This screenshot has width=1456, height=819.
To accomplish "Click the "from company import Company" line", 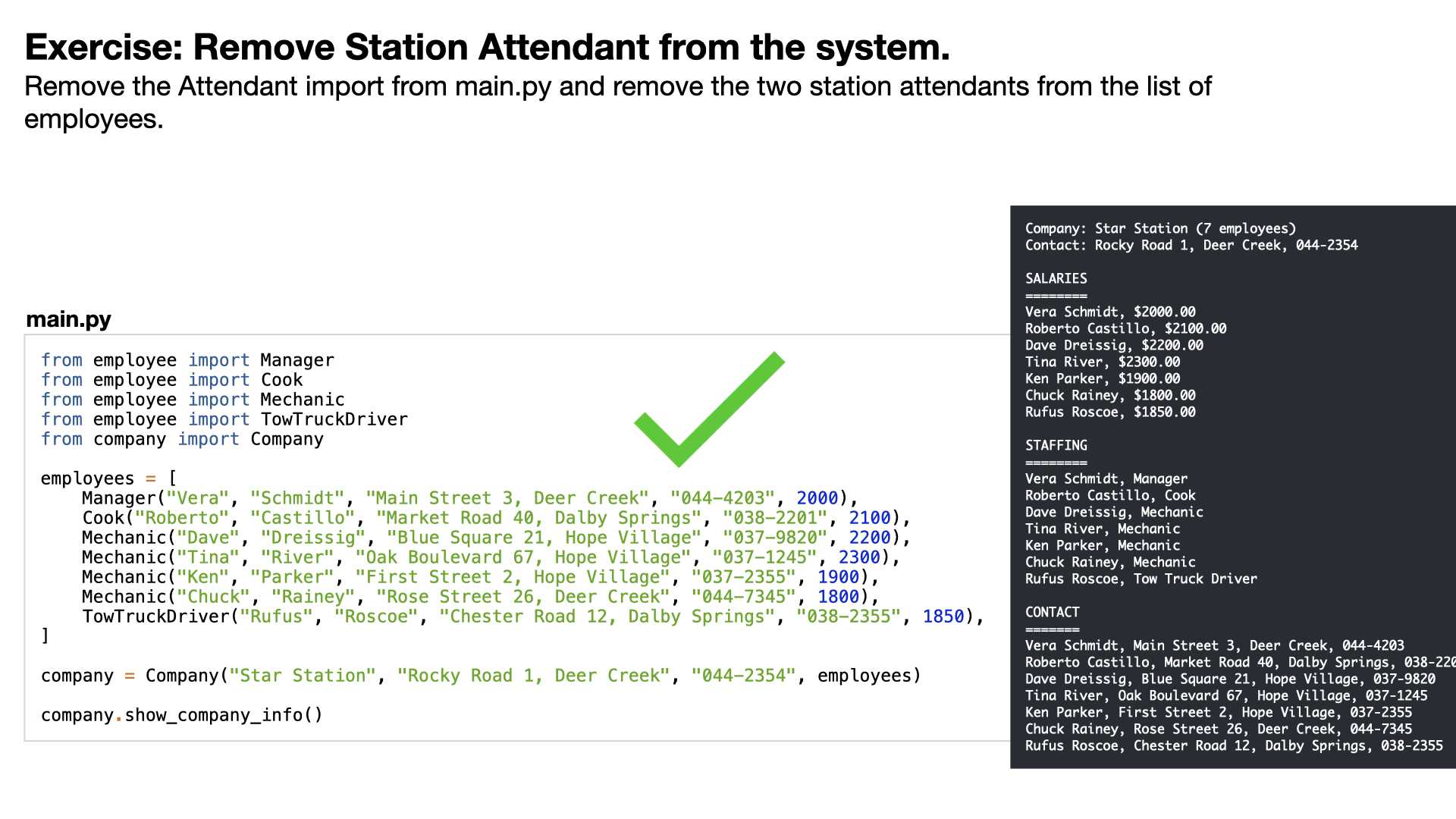I will tap(182, 439).
